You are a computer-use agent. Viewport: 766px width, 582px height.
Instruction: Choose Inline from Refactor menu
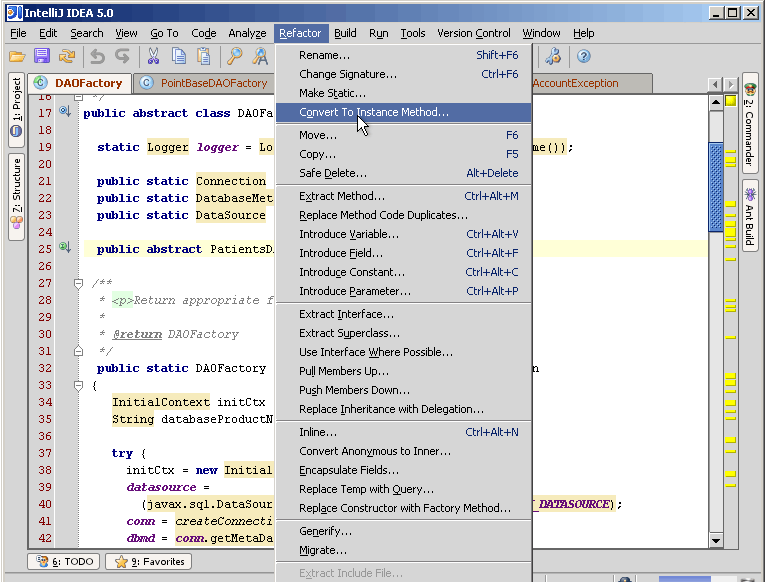404,432
